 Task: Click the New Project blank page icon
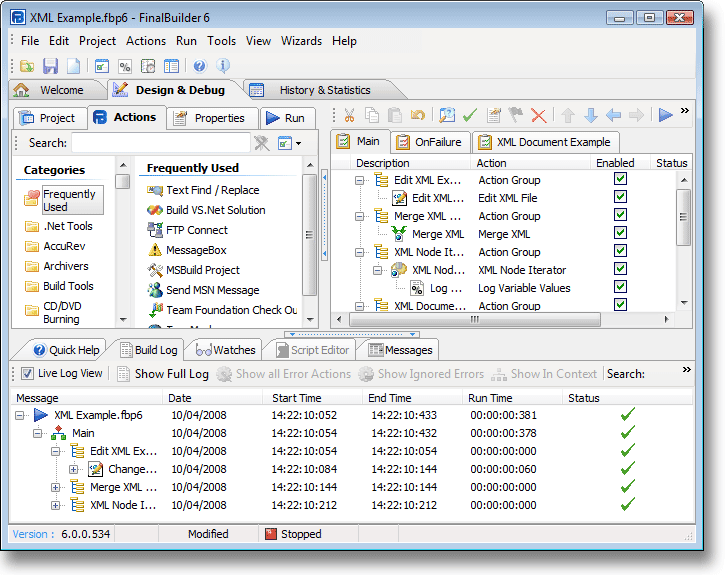[x=74, y=66]
